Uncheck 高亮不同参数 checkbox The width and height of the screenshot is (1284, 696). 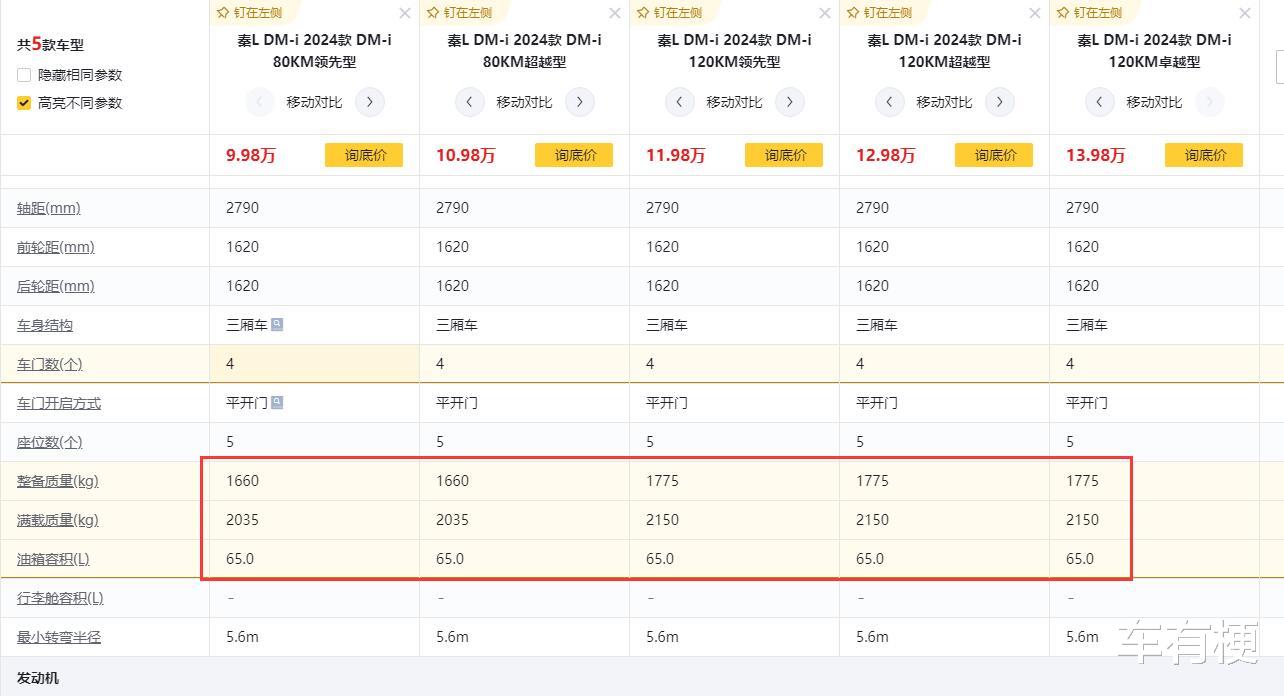tap(24, 103)
